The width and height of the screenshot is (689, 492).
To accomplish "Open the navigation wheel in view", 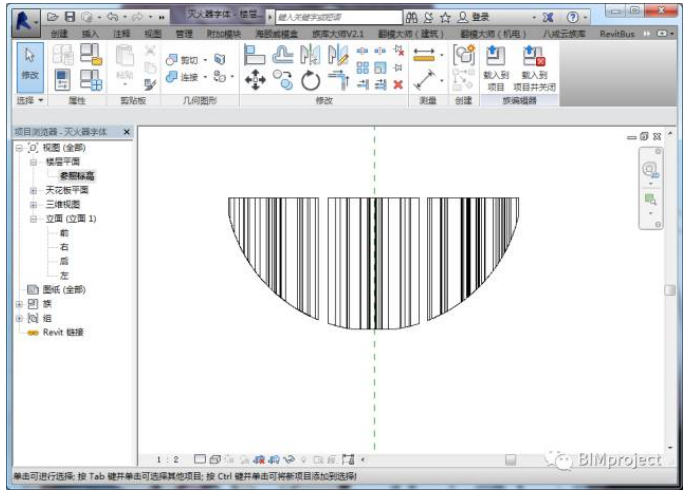I will [x=650, y=170].
